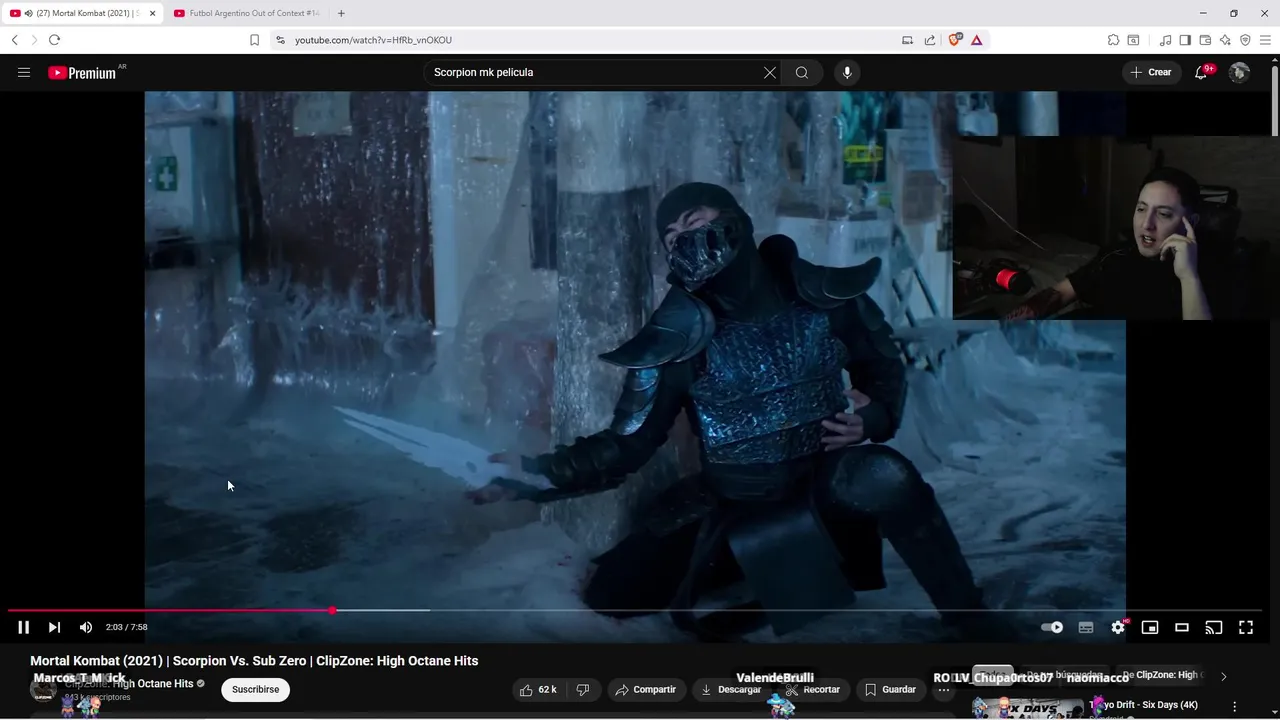The image size is (1280, 720).
Task: Open tab search icon in toolbar
Action: click(1133, 40)
